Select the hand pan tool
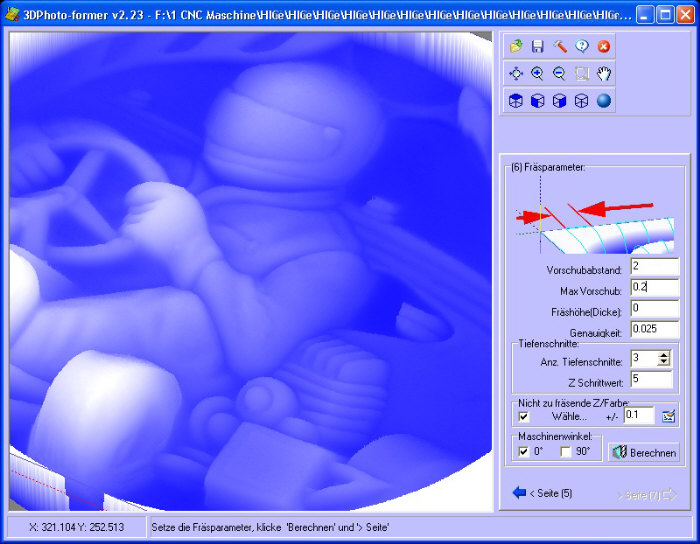This screenshot has height=544, width=700. (x=604, y=73)
